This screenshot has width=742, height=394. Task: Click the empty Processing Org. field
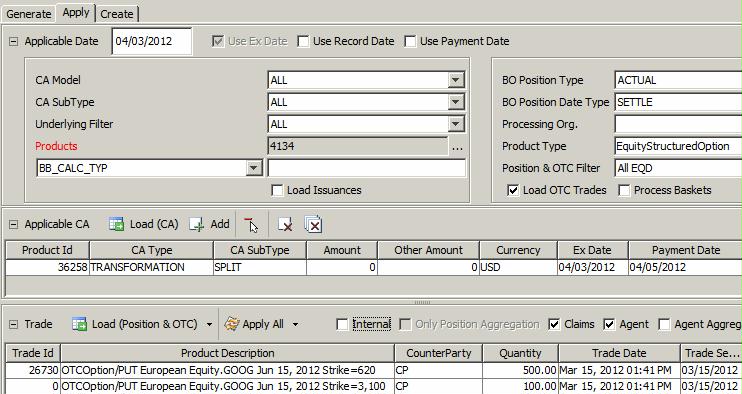[678, 124]
